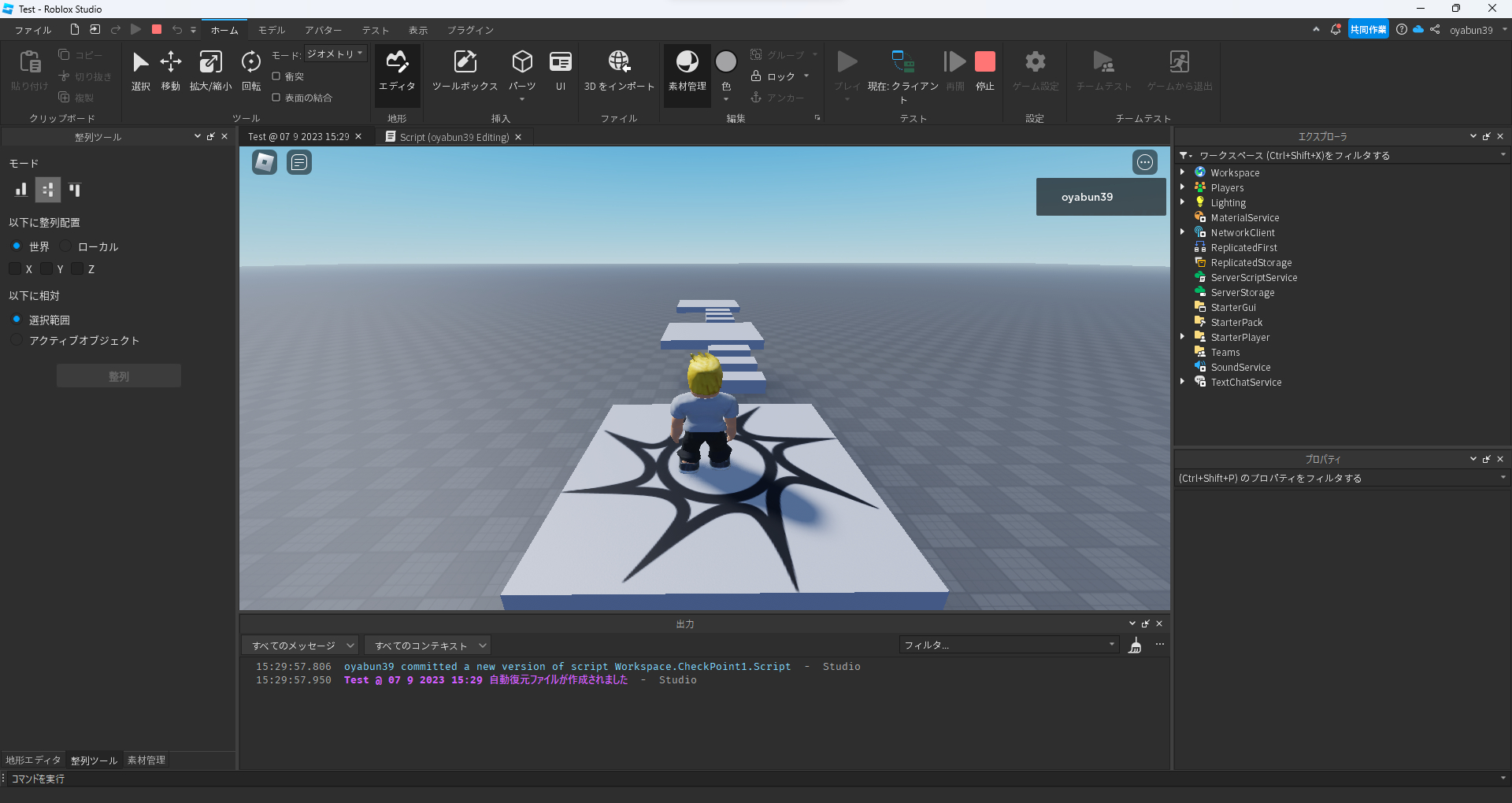Image resolution: width=1512 pixels, height=803 pixels.
Task: Open the すべてのメッセージ dropdown
Action: [300, 646]
